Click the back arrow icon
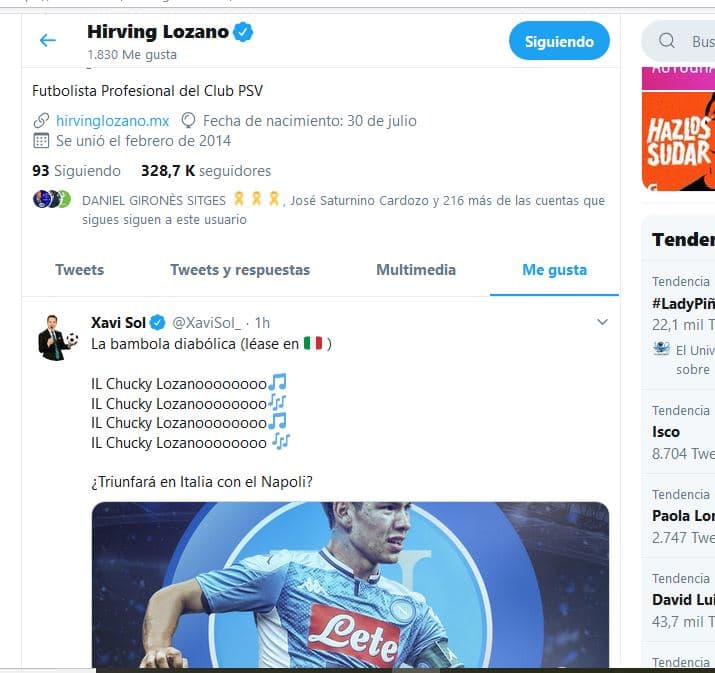This screenshot has height=673, width=715. (47, 41)
